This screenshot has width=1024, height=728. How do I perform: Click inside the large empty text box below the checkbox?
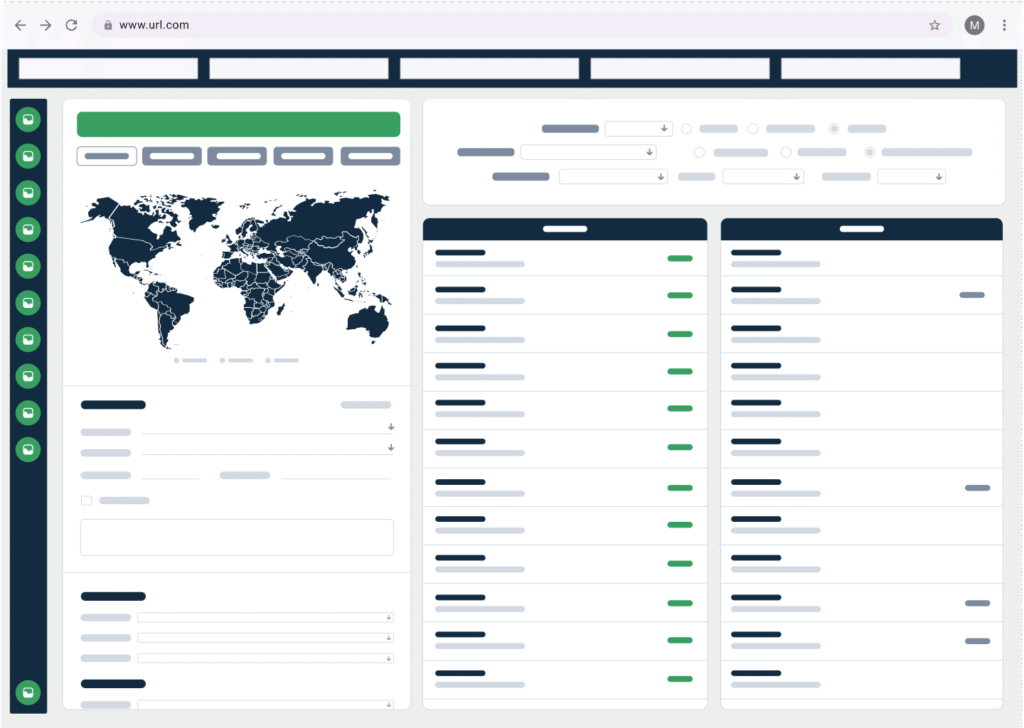click(237, 537)
